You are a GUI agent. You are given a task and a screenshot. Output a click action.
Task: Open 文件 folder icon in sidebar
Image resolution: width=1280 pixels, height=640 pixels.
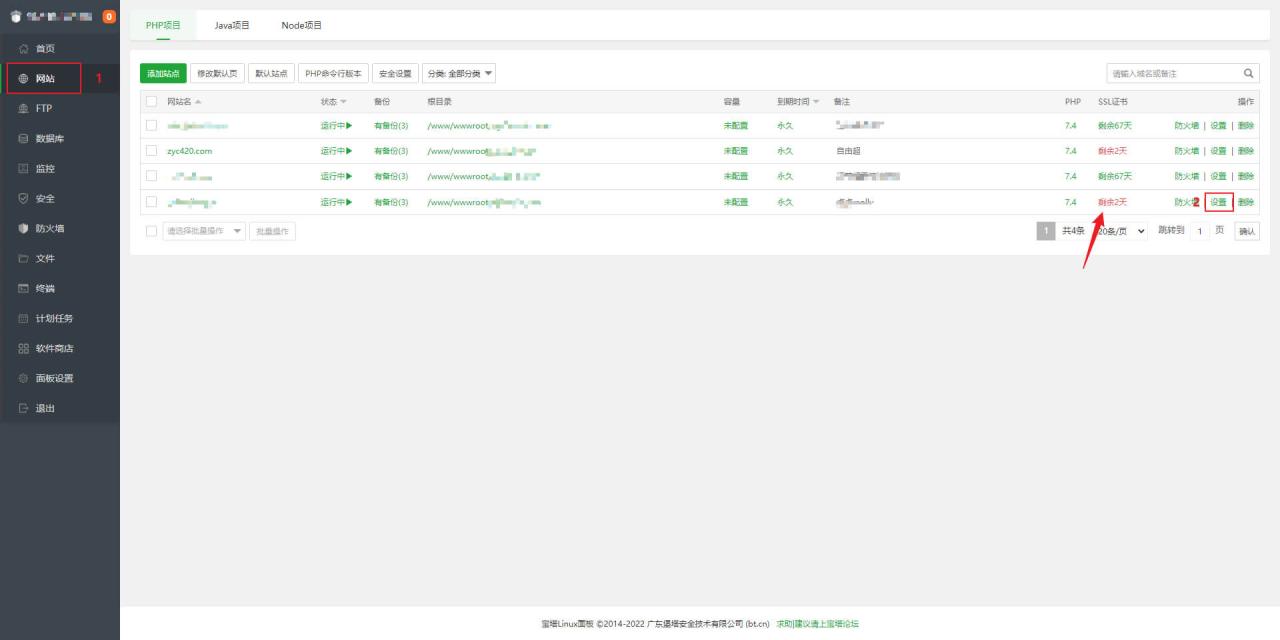tap(23, 259)
